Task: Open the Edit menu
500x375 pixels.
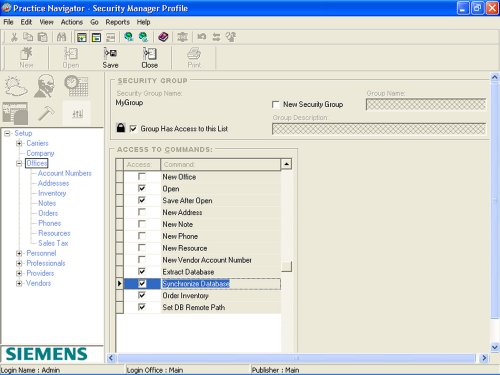Action: [26, 22]
